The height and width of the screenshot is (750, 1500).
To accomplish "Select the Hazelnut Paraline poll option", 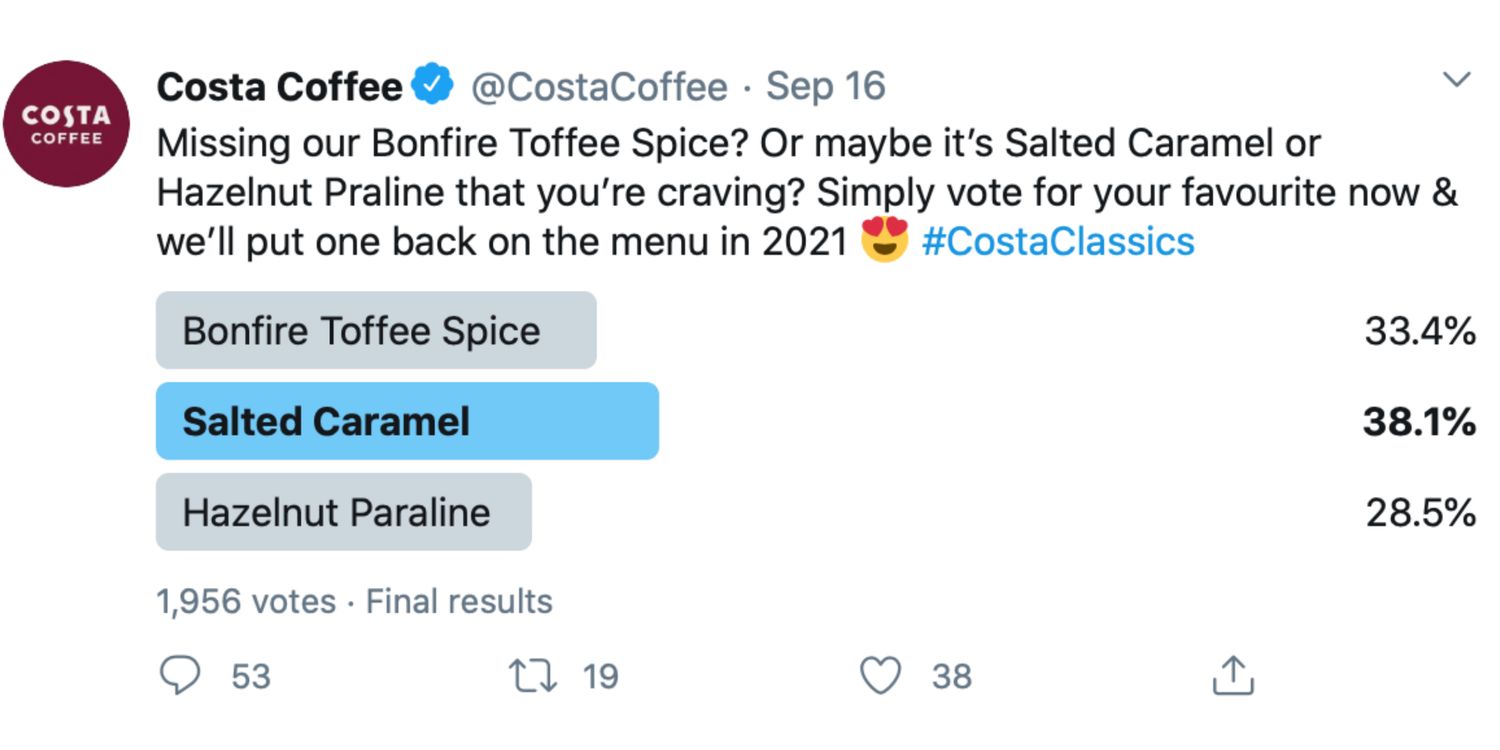I will click(x=343, y=512).
